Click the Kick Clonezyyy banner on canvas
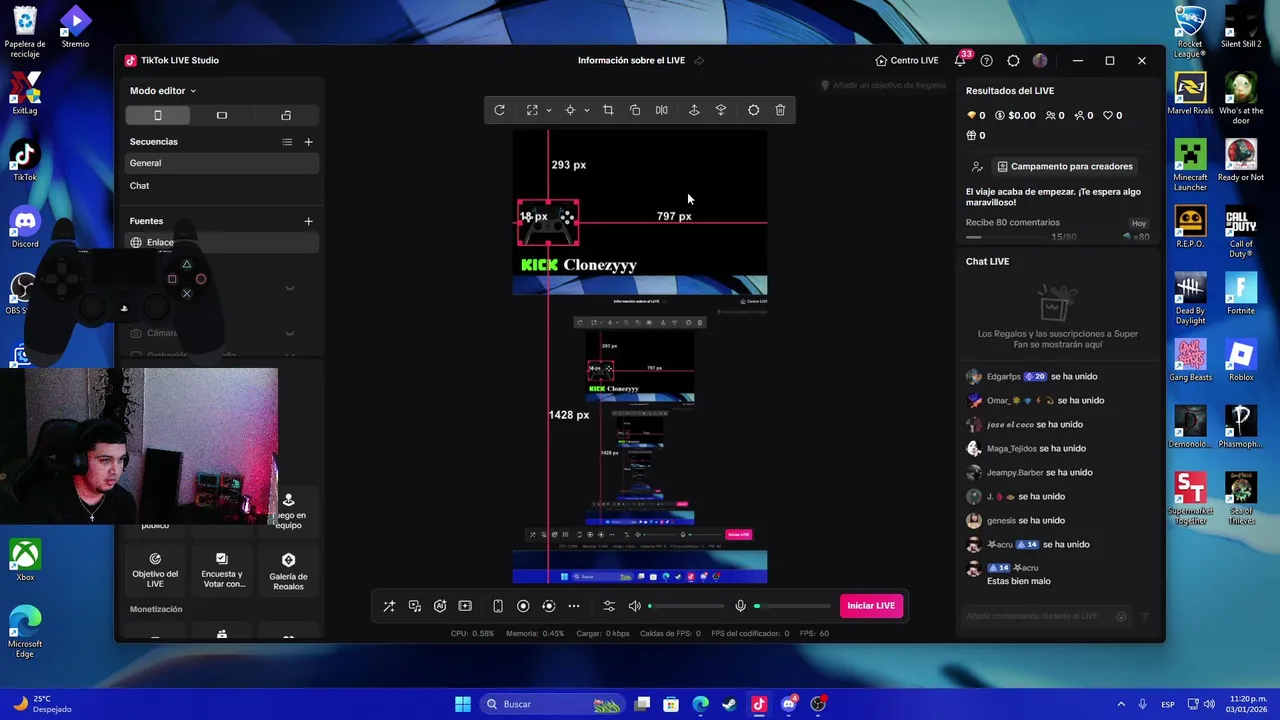 pyautogui.click(x=579, y=265)
